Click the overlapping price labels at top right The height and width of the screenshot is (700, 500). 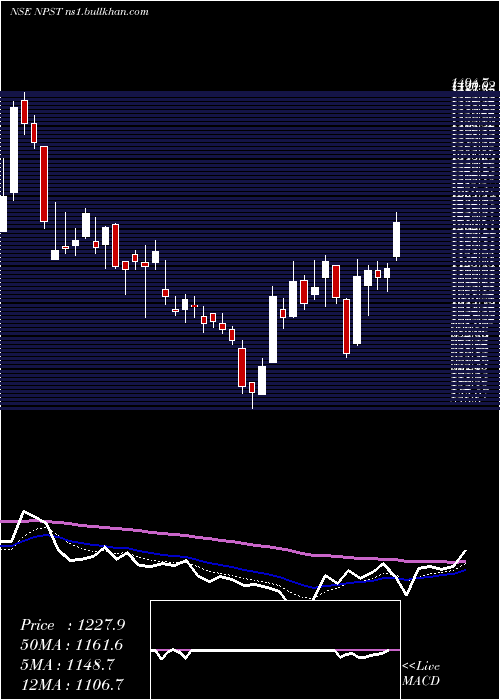473,85
